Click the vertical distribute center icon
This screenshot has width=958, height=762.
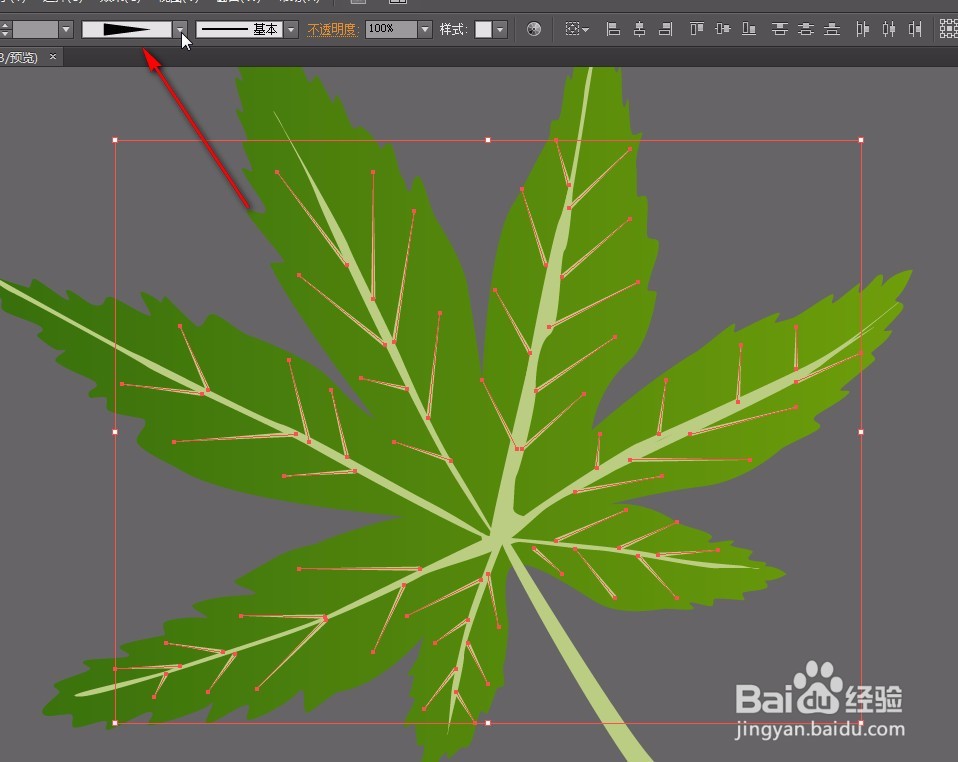click(x=807, y=29)
